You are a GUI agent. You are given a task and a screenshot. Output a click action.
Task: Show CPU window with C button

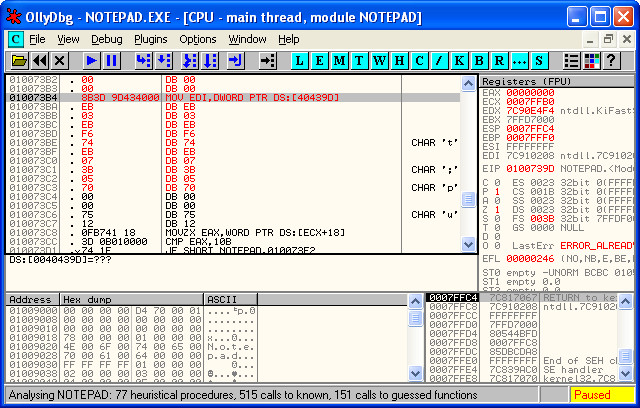419,61
